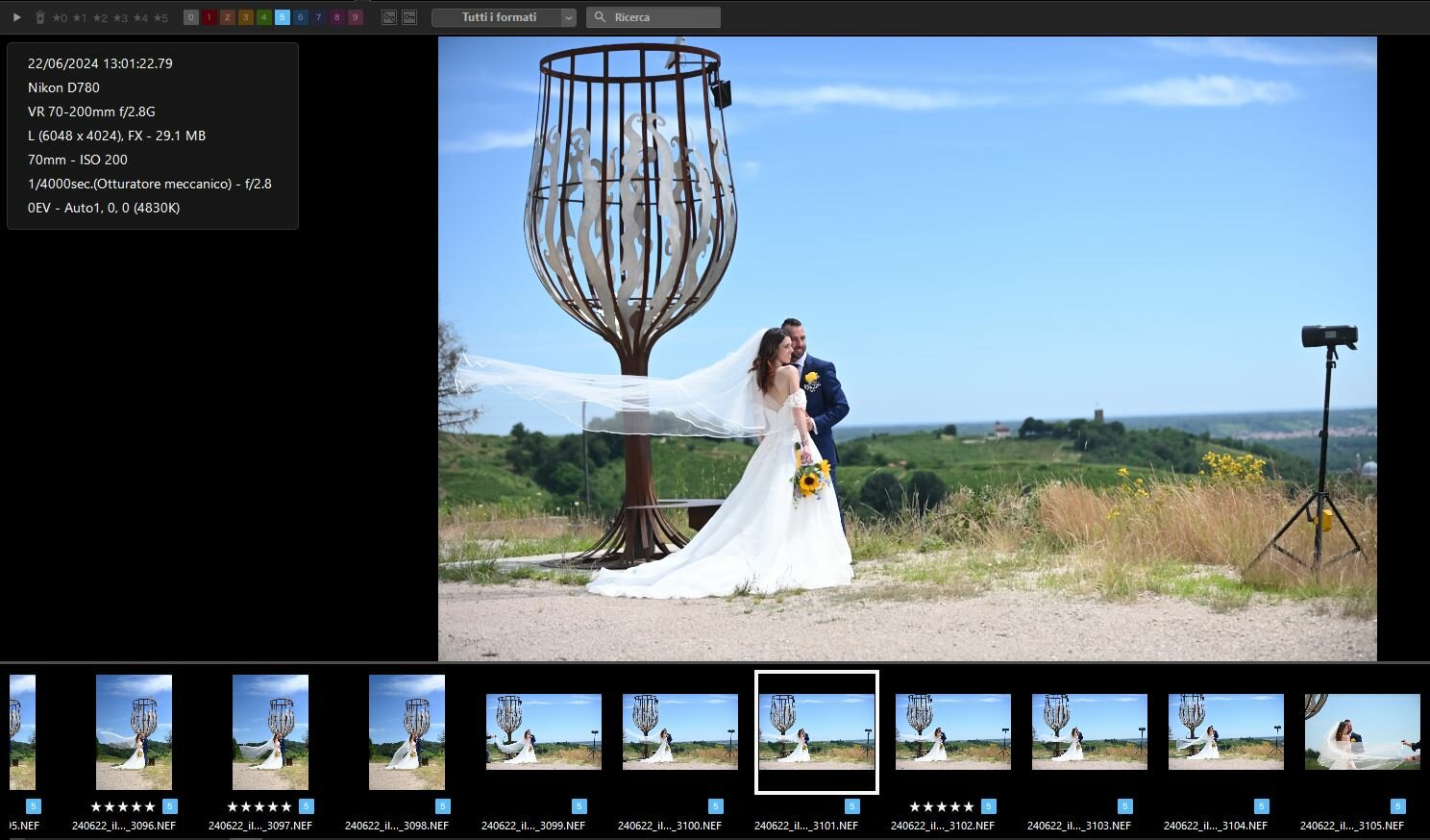Filter by 3-star rating icon
Screen dimensions: 1430x840
(119, 17)
